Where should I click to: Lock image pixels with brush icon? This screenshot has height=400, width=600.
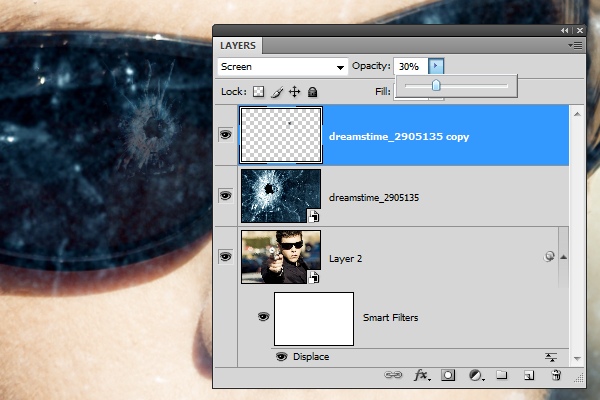click(276, 92)
